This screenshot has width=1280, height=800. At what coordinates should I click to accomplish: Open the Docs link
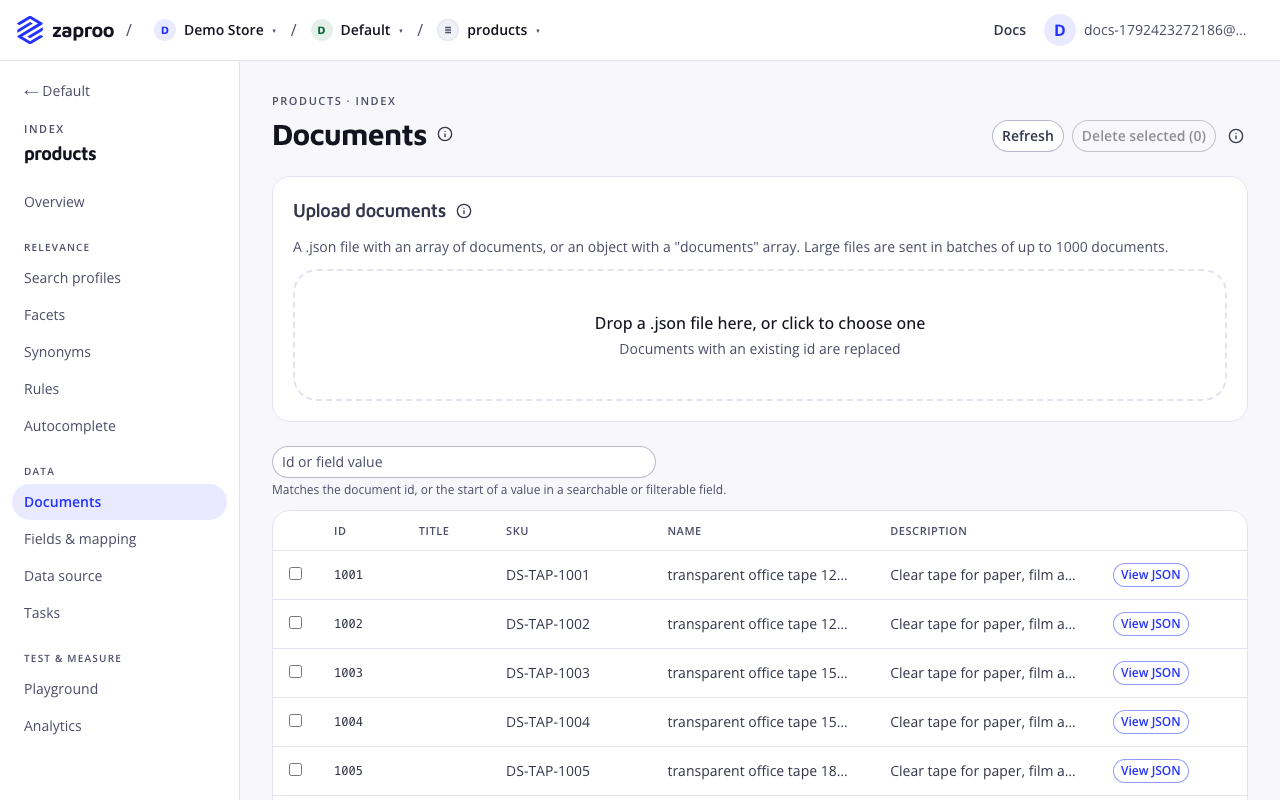(1010, 30)
